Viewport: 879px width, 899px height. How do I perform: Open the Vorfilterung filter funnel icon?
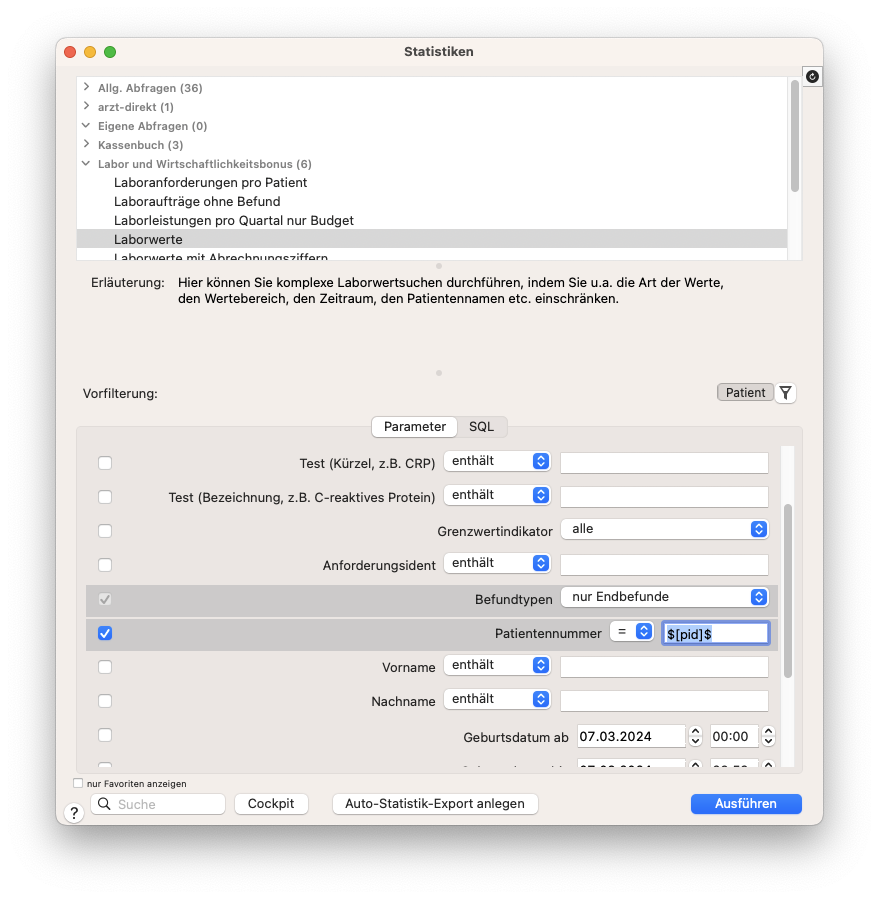[786, 393]
